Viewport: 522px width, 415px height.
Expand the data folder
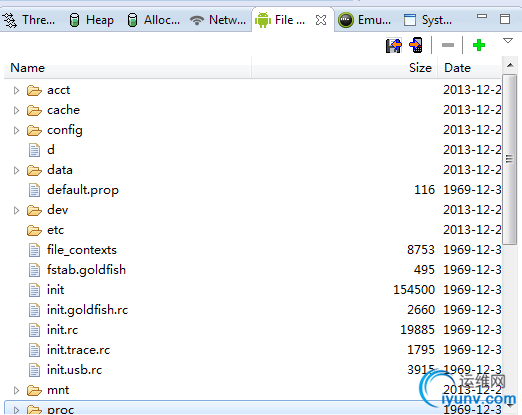(16, 170)
